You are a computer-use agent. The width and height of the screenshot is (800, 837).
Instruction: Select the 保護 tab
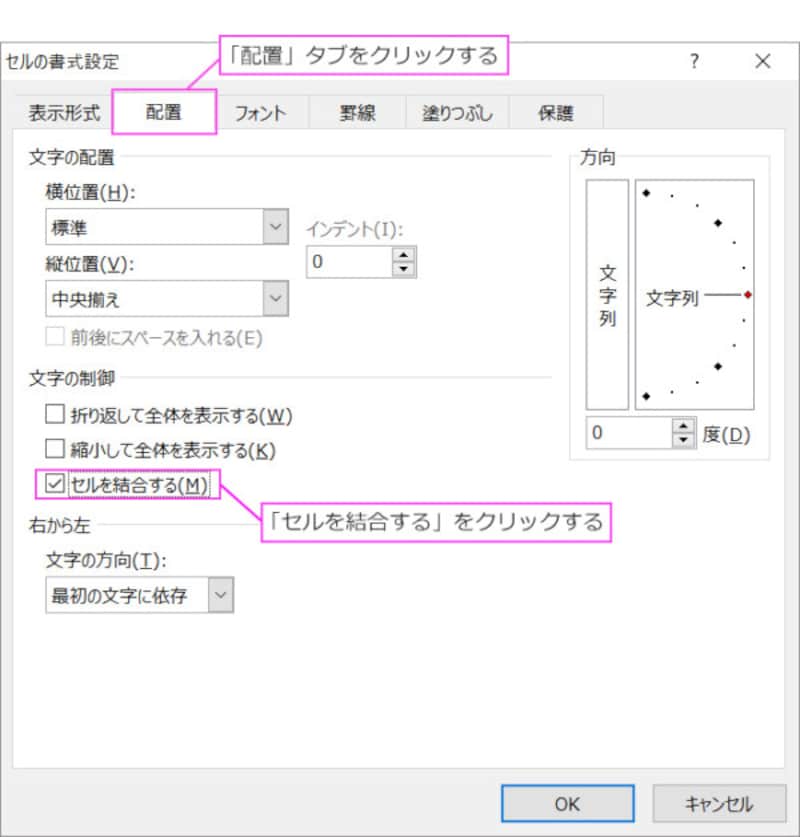(x=557, y=113)
